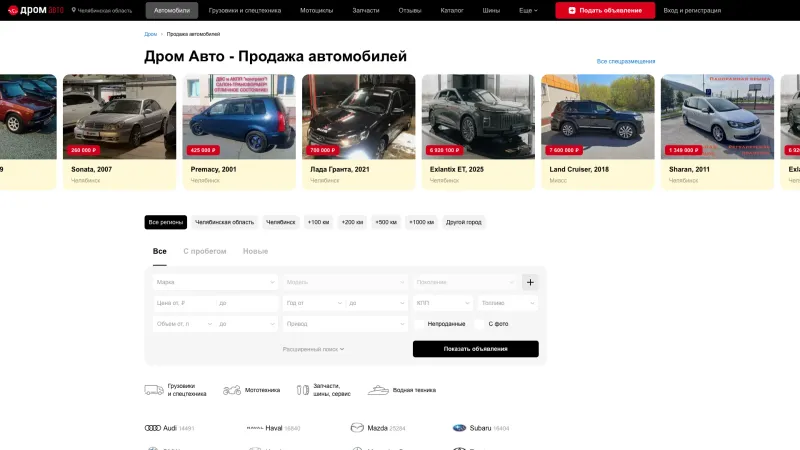Open the year до dropdown
The image size is (800, 450).
(377, 303)
